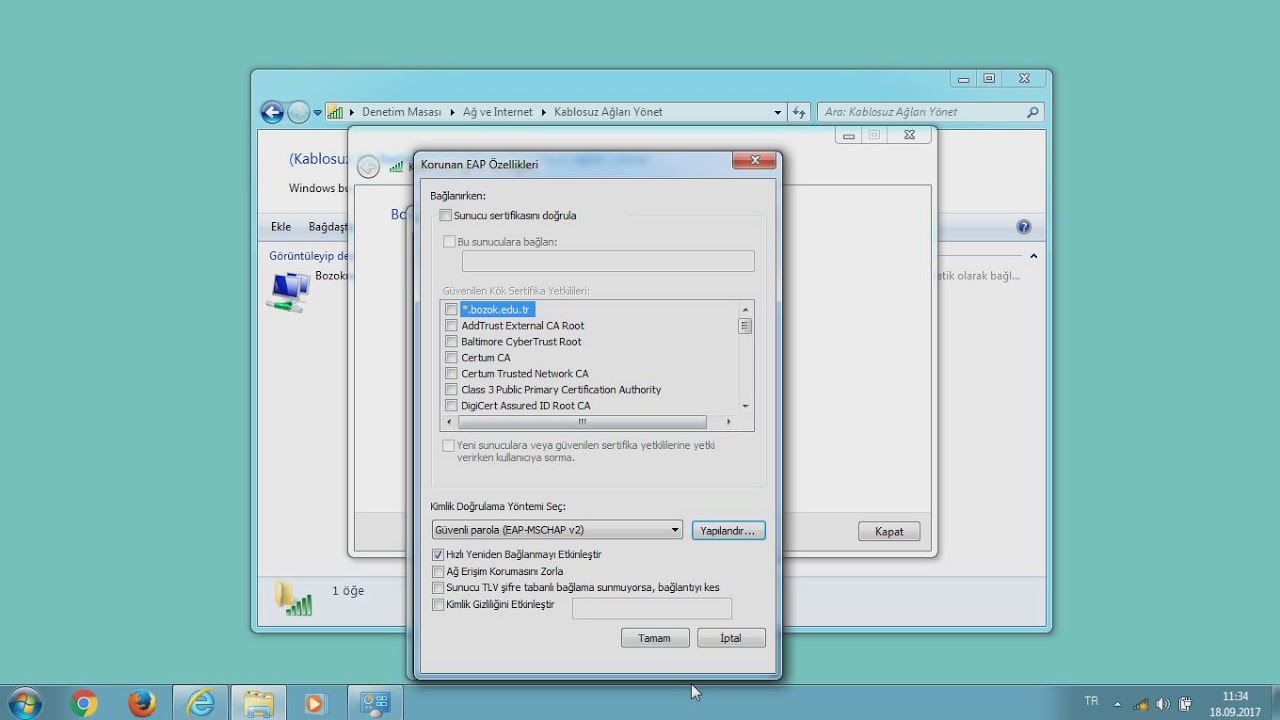Screen dimensions: 1280x720
Task: Click the back navigation arrow
Action: pyautogui.click(x=271, y=112)
